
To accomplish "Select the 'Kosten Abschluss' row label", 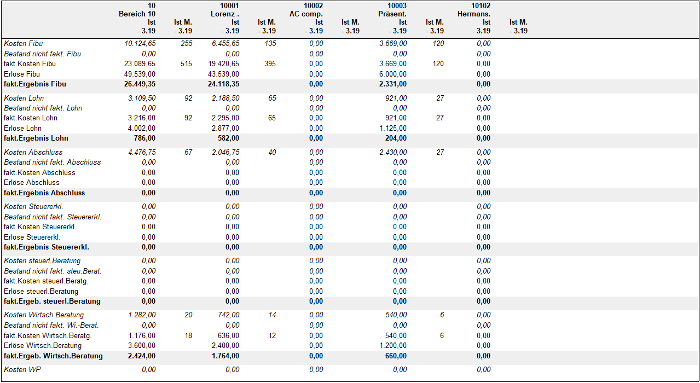I will 33,152.
